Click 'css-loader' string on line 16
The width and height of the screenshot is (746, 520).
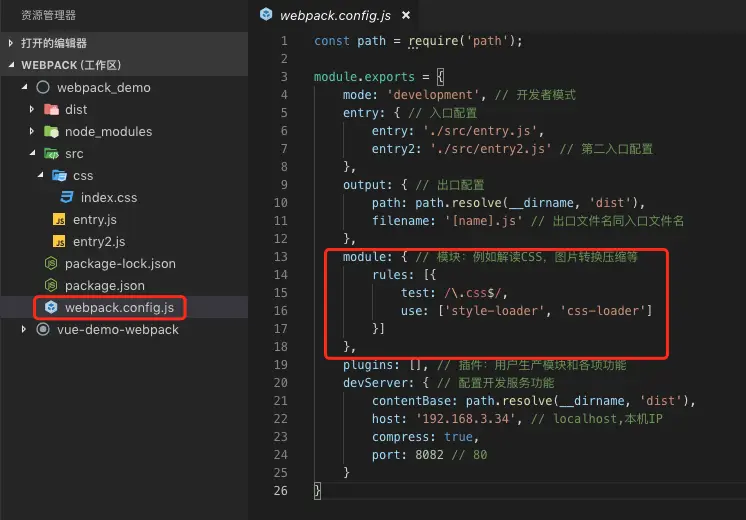click(602, 311)
